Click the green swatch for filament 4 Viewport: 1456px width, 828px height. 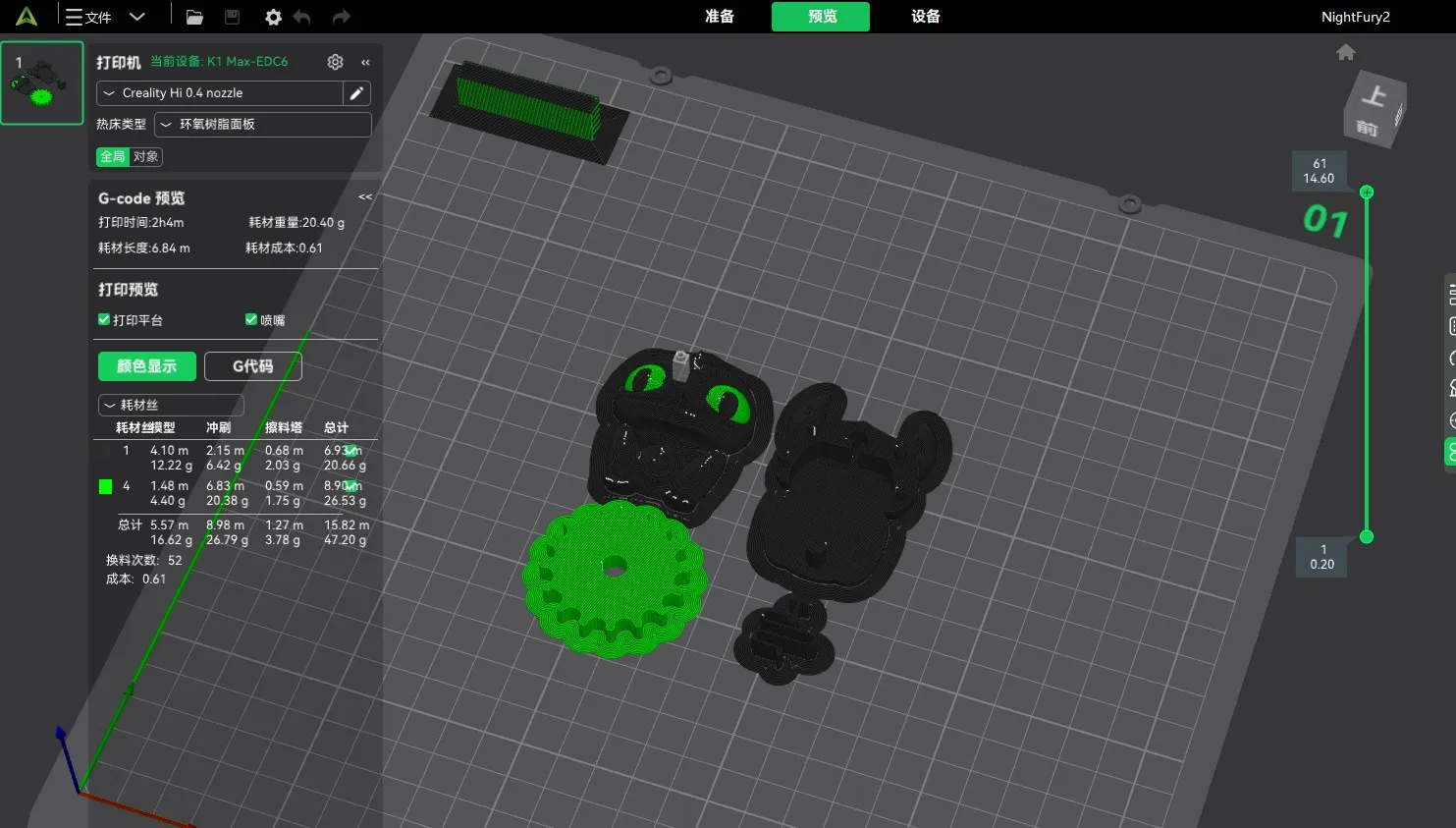point(105,486)
